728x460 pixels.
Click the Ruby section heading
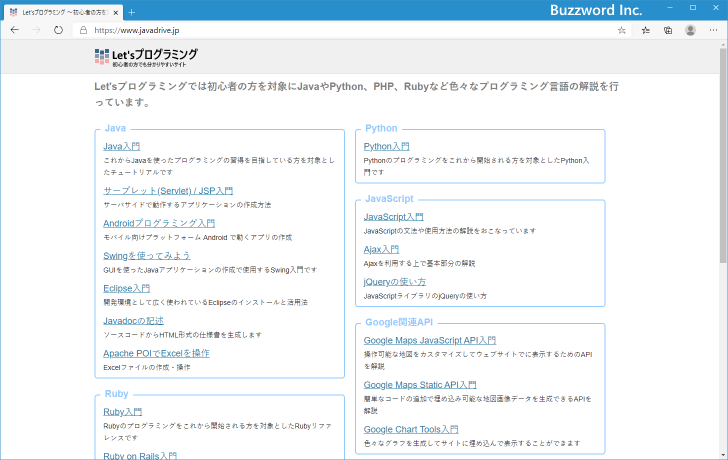116,394
